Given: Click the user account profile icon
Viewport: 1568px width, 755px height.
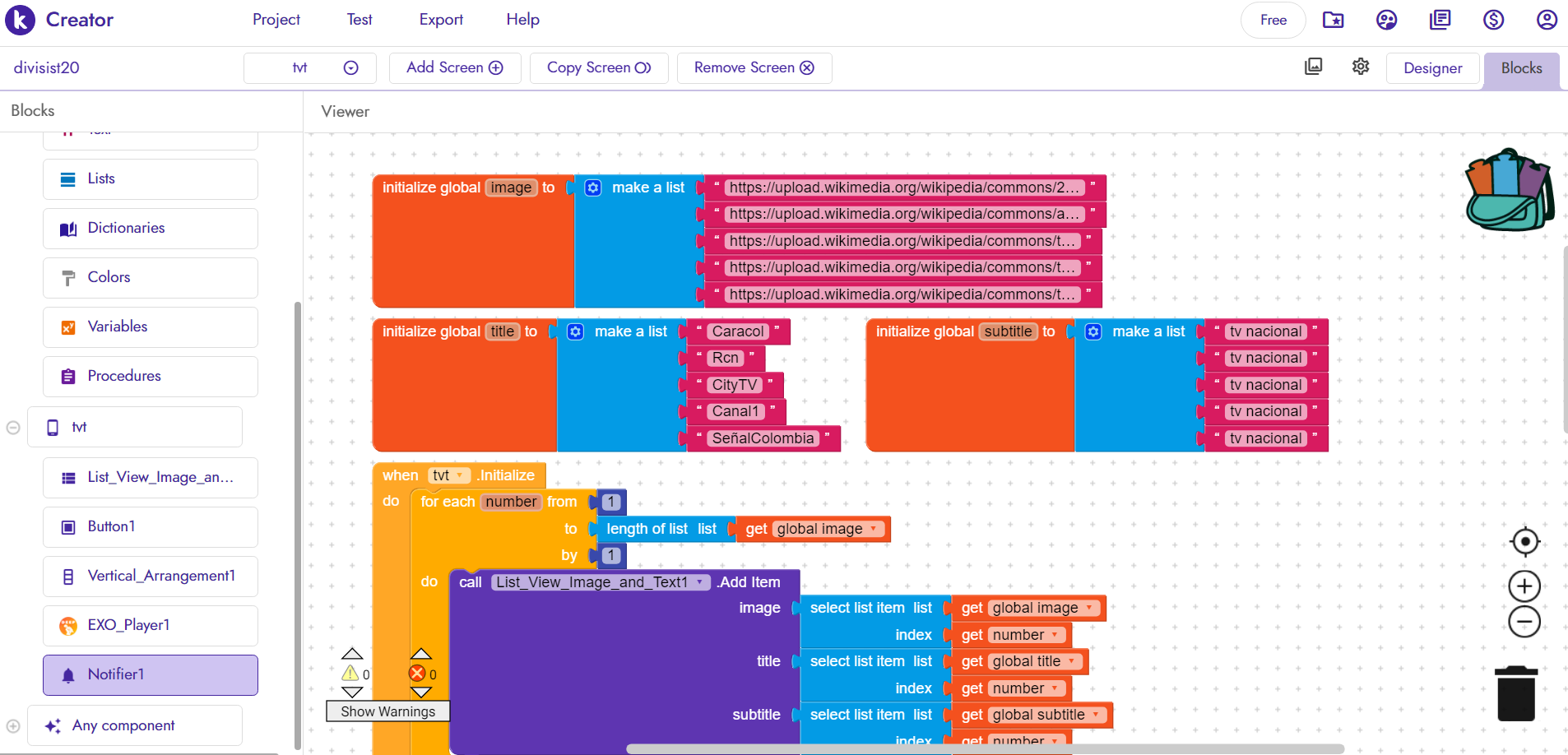Looking at the screenshot, I should [1547, 20].
